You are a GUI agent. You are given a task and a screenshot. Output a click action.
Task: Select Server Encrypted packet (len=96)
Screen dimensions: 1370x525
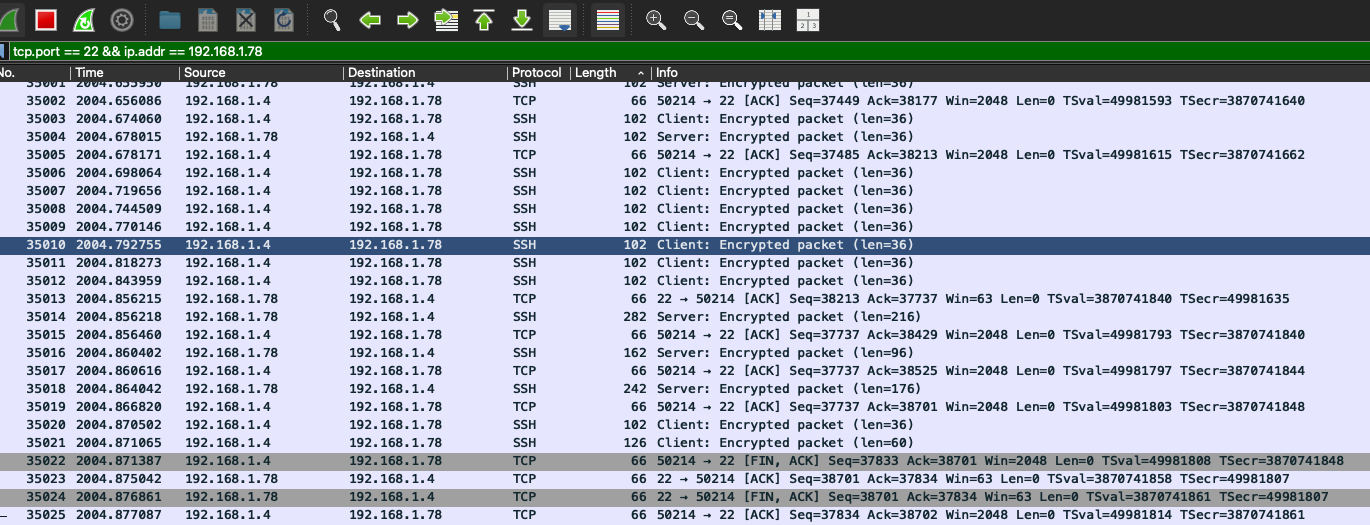[685, 353]
